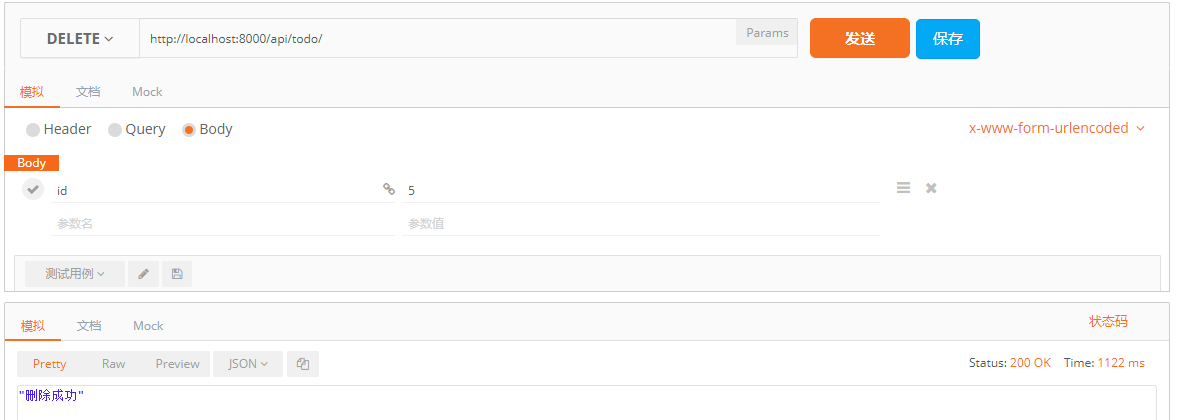Click the 参数名 empty input field
1180x420 pixels.
(x=223, y=224)
